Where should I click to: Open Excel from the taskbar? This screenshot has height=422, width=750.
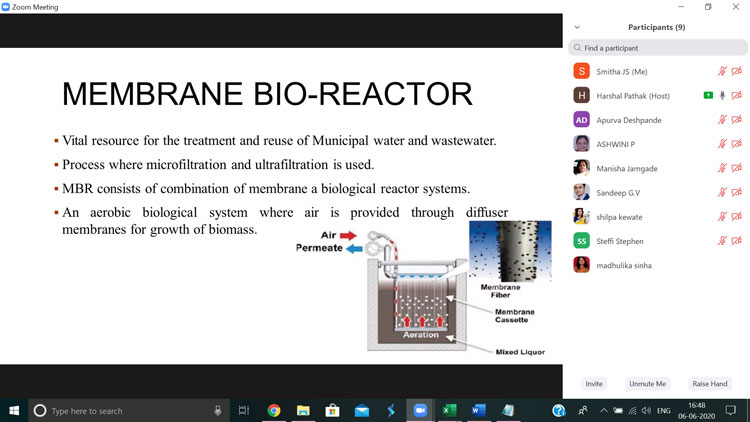(450, 410)
